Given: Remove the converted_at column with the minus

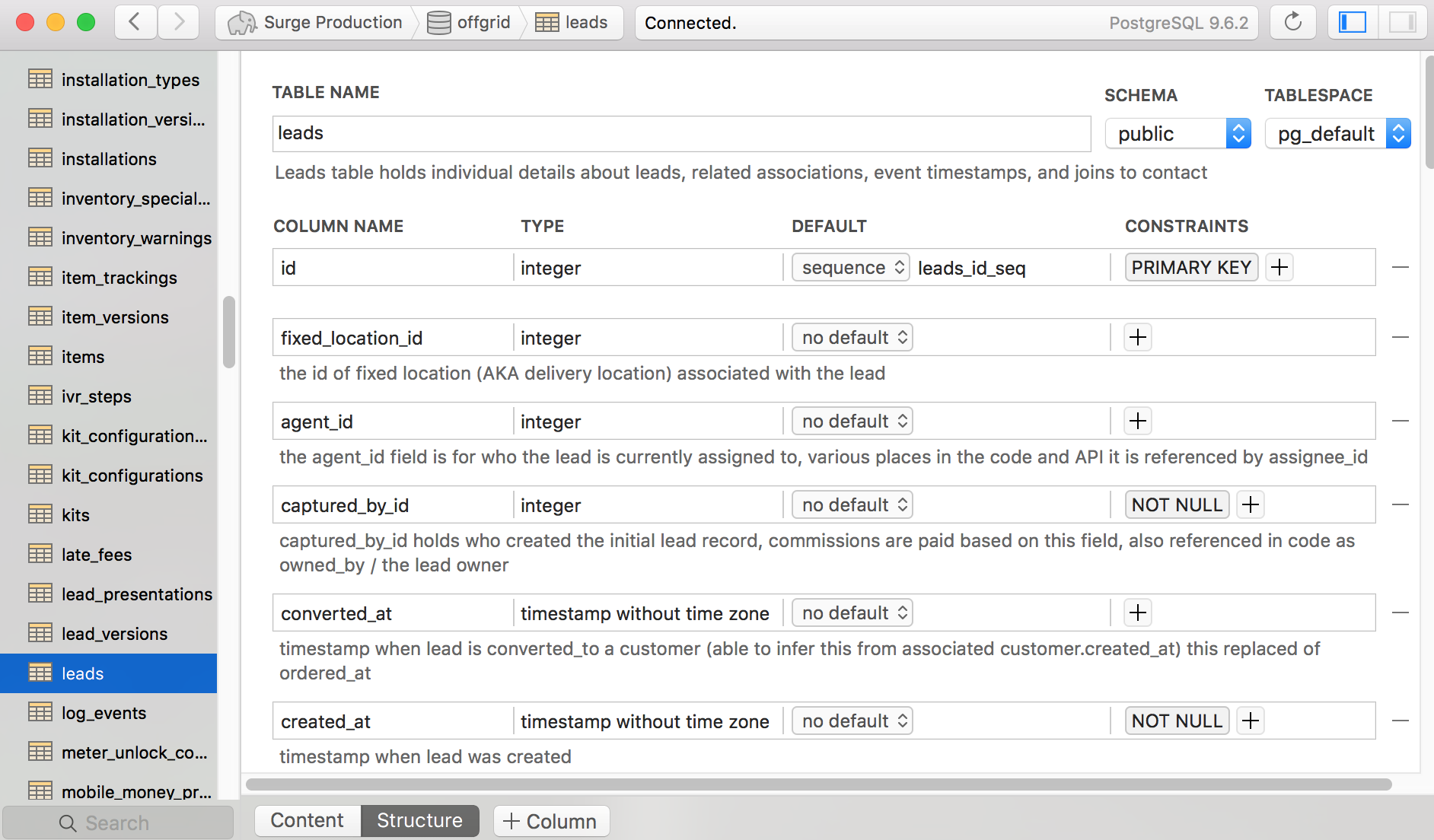Looking at the screenshot, I should [x=1401, y=612].
